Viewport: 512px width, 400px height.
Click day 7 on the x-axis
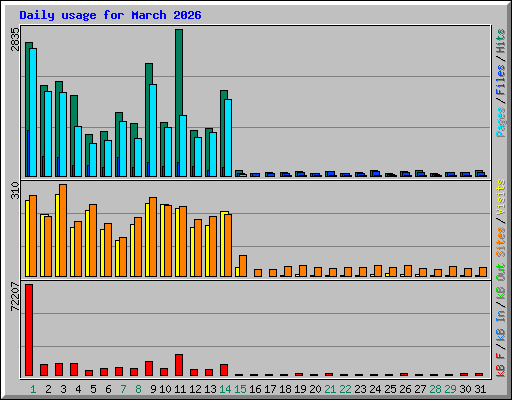click(123, 389)
